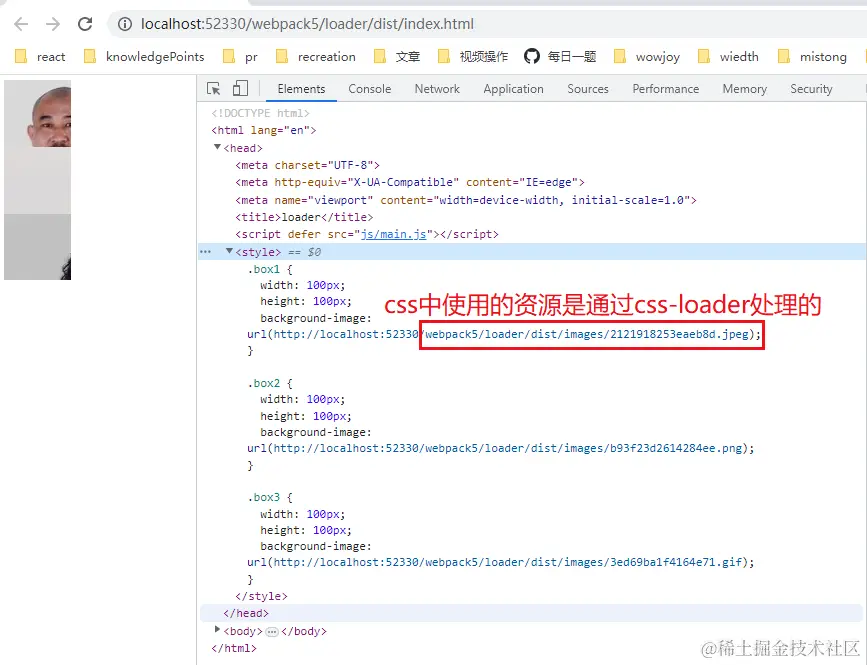The width and height of the screenshot is (867, 665).
Task: Select the closing style tag line
Action: (261, 596)
